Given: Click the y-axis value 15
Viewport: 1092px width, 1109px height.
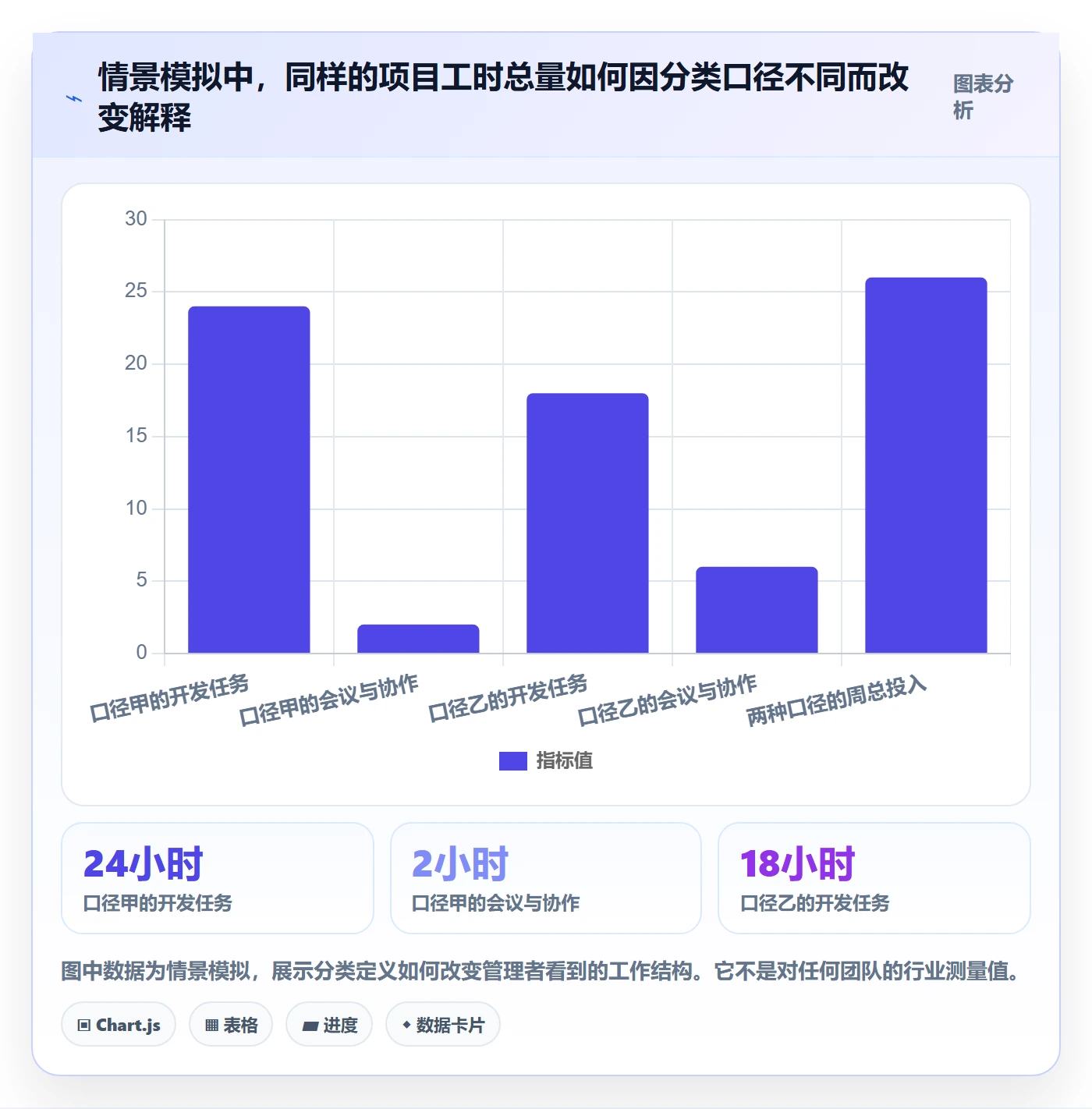Looking at the screenshot, I should (136, 436).
